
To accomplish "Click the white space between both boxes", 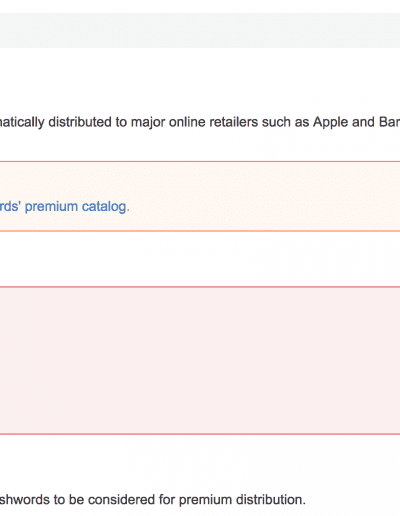I will [200, 259].
